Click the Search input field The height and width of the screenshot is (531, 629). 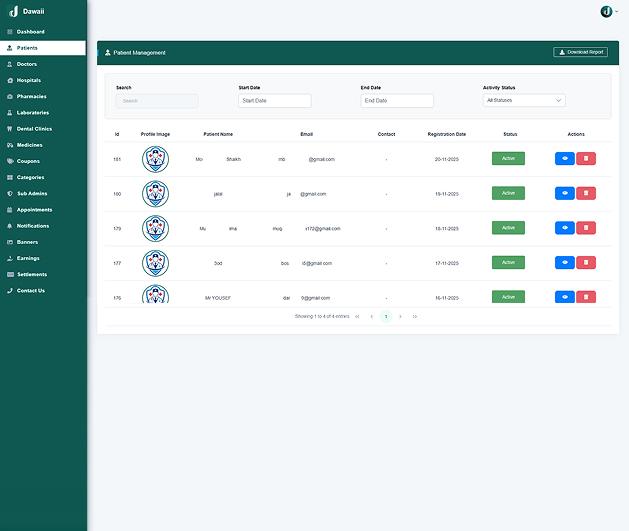157,101
